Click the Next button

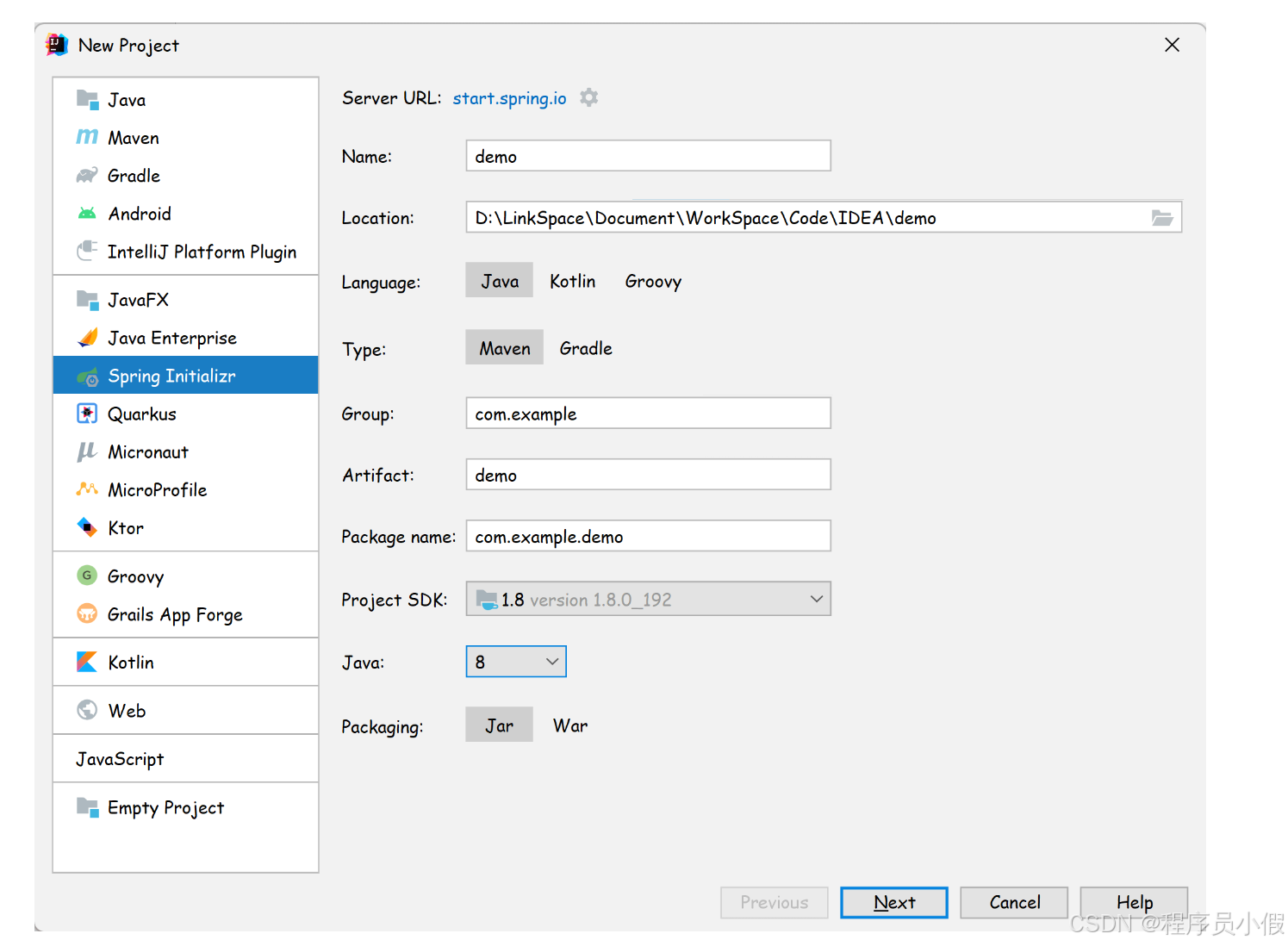tap(893, 903)
